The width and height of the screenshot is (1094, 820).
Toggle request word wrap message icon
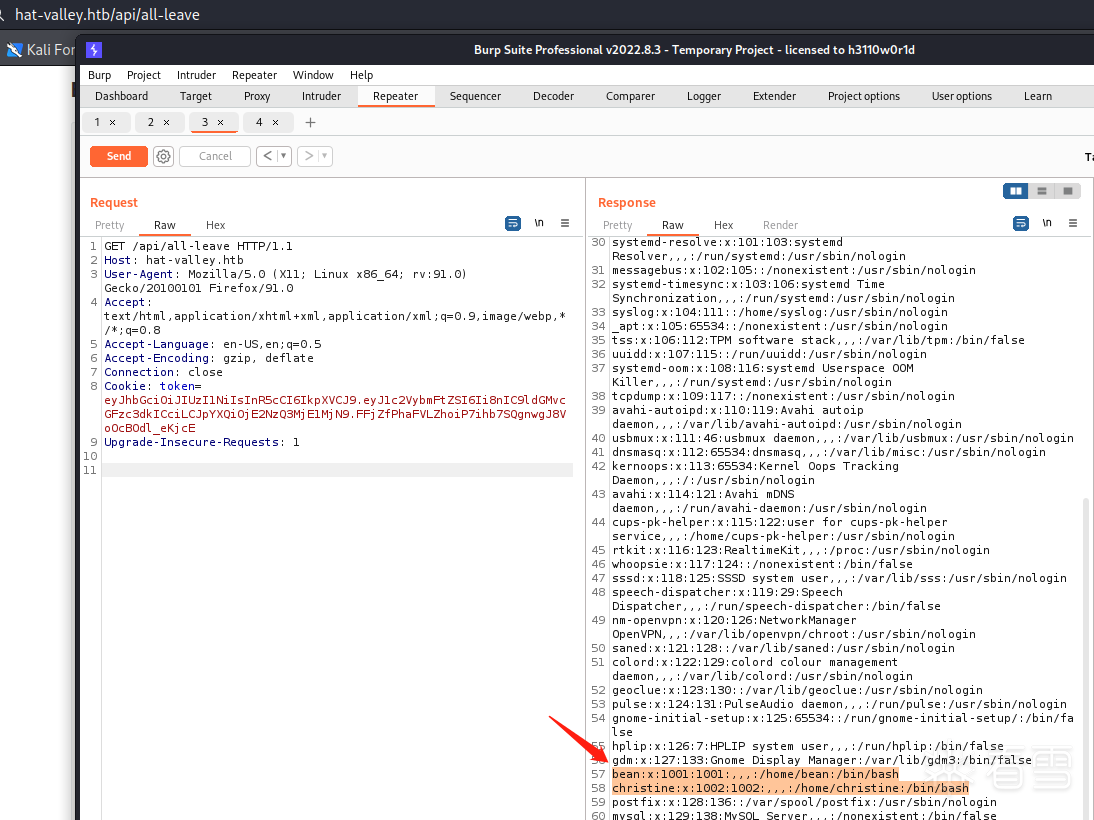pos(513,223)
